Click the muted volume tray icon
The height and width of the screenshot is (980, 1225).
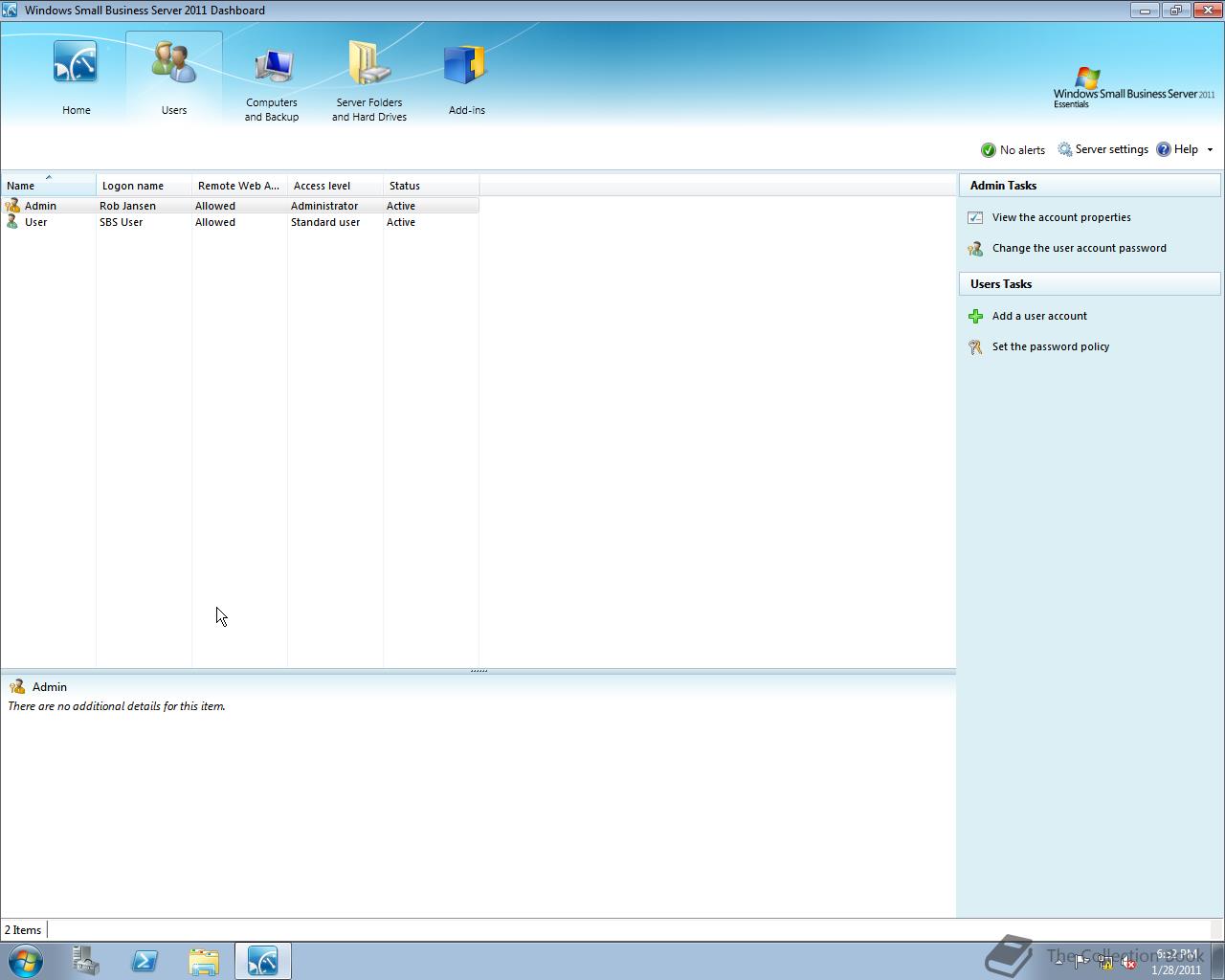pyautogui.click(x=1128, y=963)
